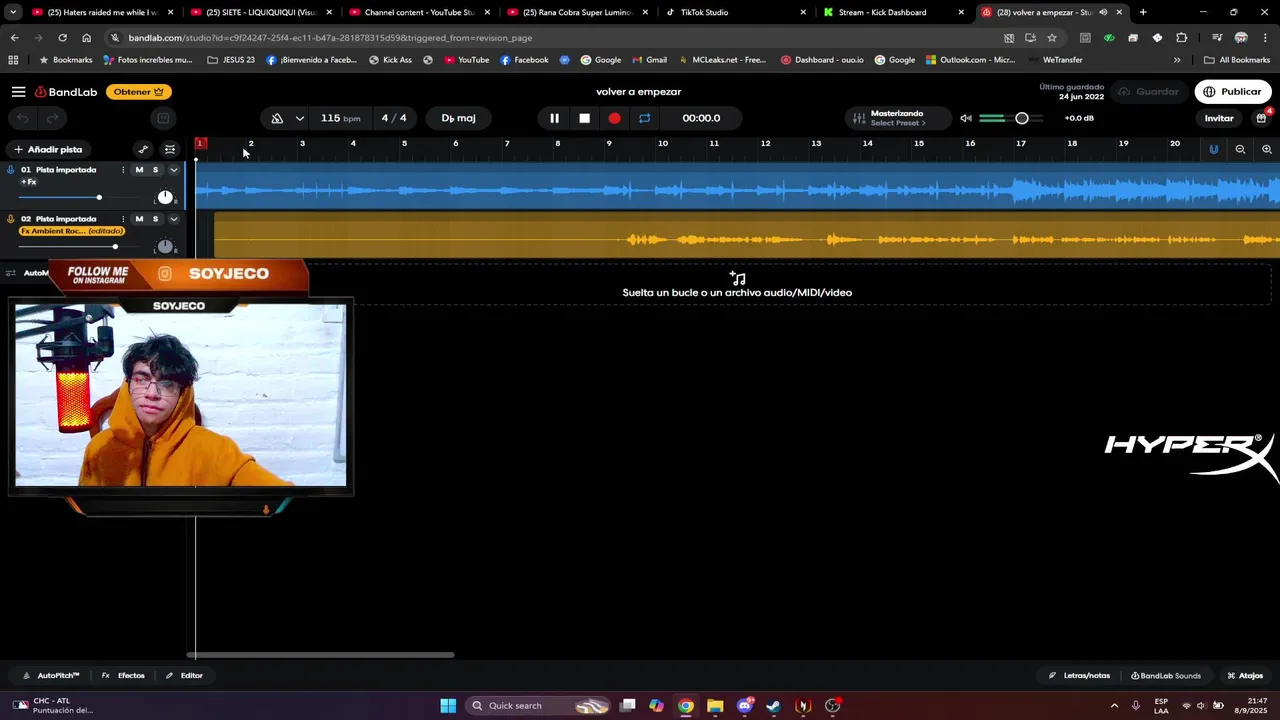Click track 01 pan knob
The width and height of the screenshot is (1280, 720).
point(165,197)
